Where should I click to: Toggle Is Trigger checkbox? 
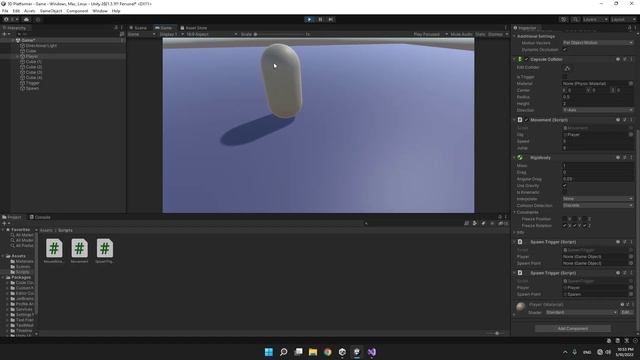click(x=565, y=77)
